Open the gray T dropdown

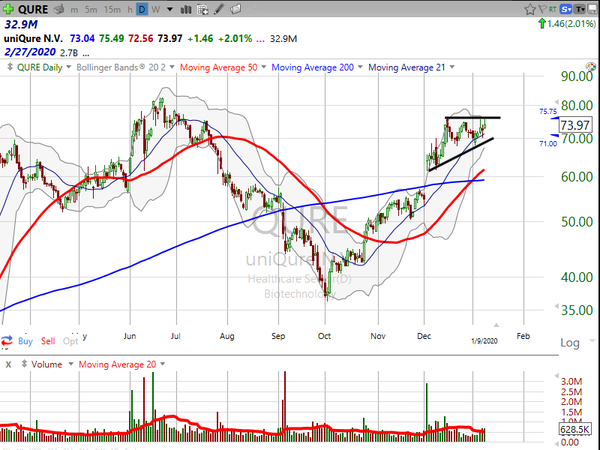pyautogui.click(x=580, y=9)
